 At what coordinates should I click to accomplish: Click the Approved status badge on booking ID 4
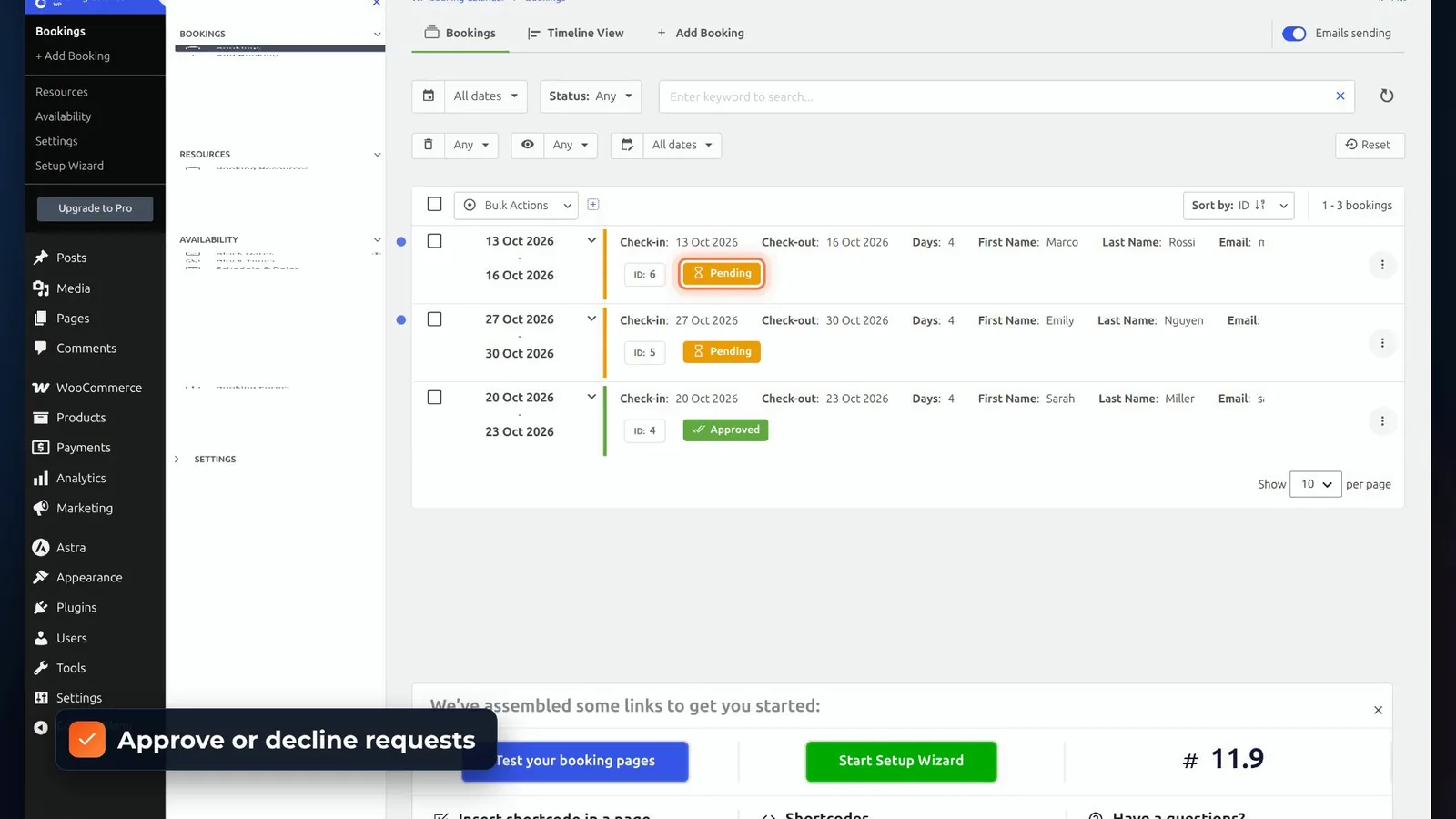coord(725,430)
